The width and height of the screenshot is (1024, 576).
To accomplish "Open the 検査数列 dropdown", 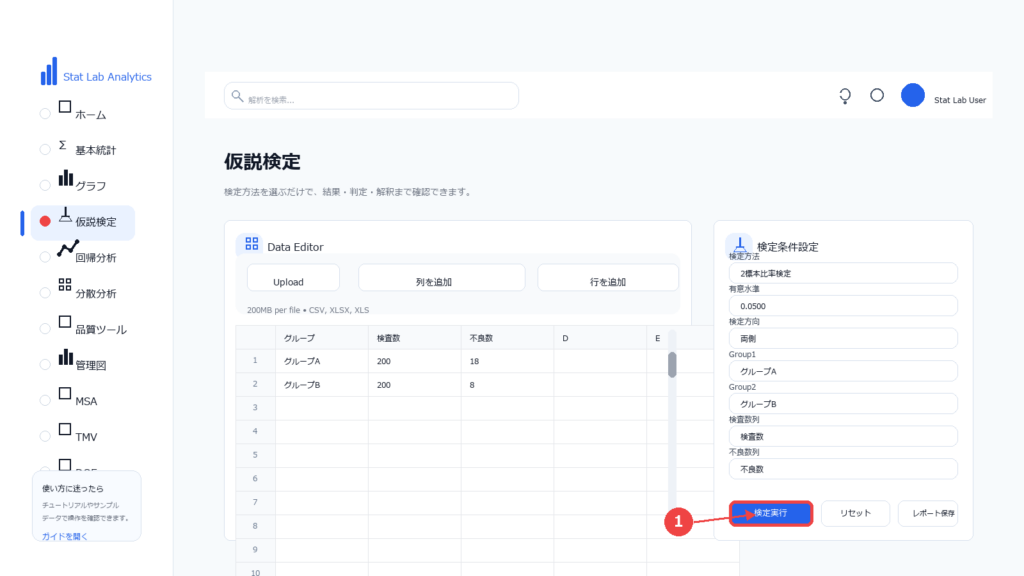I will click(x=843, y=436).
